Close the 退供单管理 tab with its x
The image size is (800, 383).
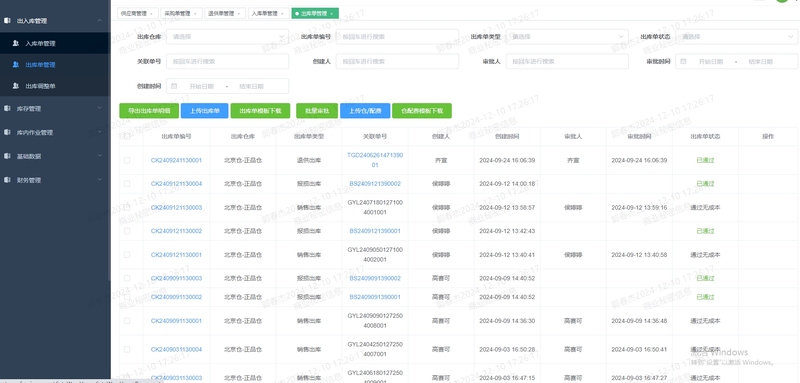[x=239, y=14]
